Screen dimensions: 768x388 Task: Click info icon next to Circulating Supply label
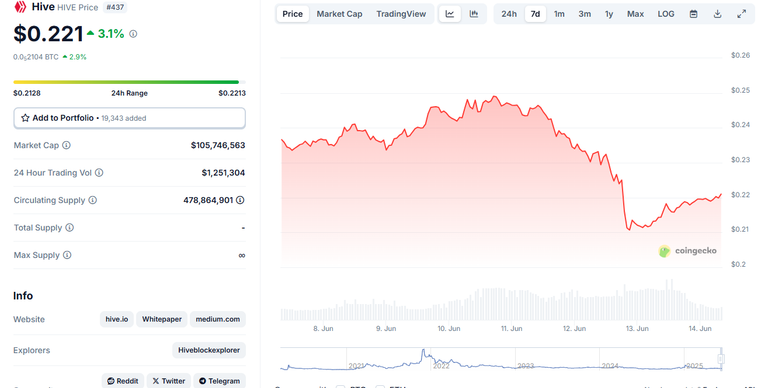click(x=93, y=200)
